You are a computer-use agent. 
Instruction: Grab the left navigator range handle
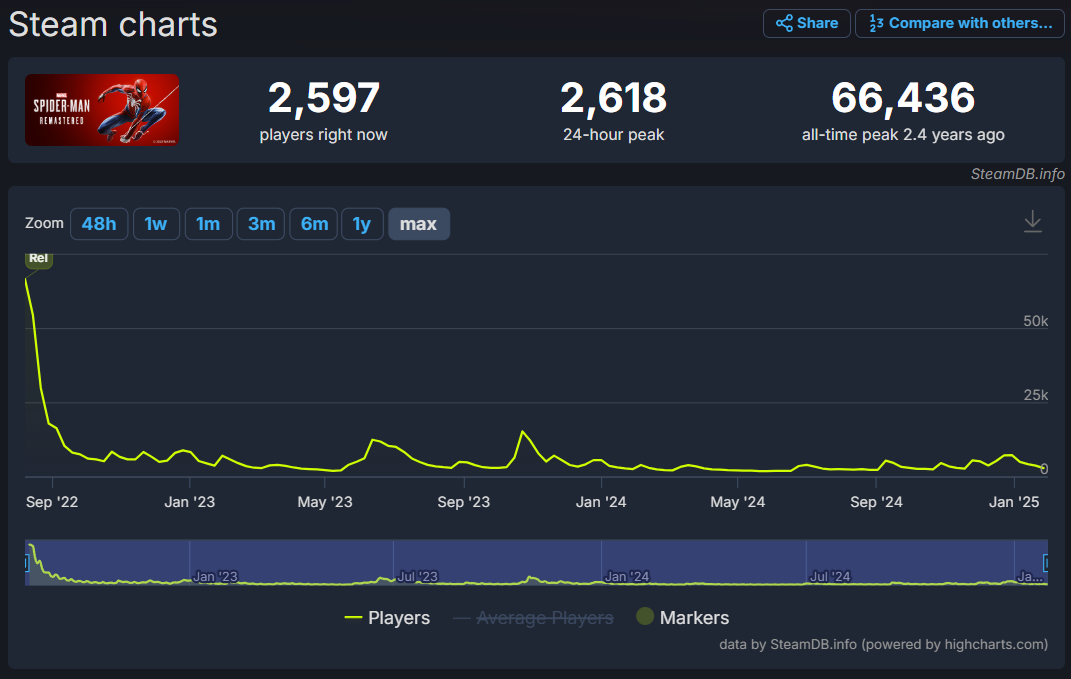click(x=27, y=563)
